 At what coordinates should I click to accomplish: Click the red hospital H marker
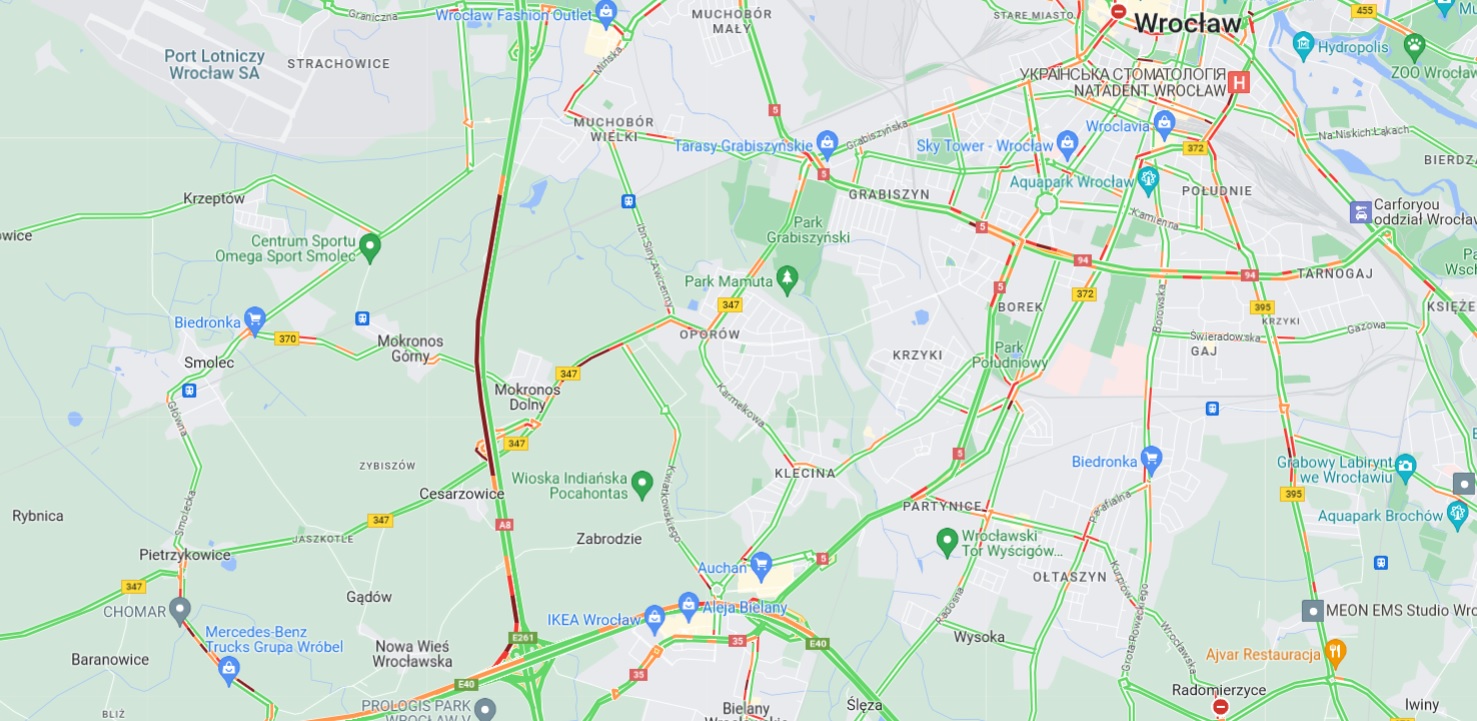(1240, 83)
